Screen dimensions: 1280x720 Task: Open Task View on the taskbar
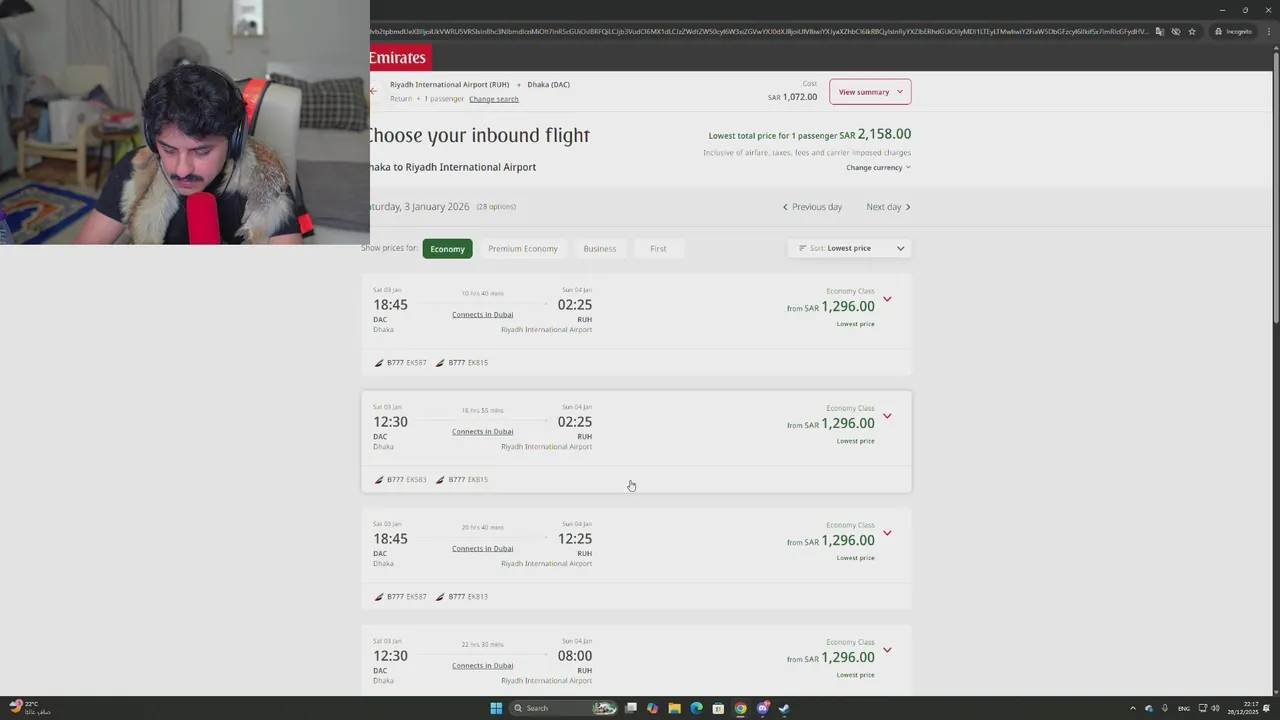coord(631,708)
